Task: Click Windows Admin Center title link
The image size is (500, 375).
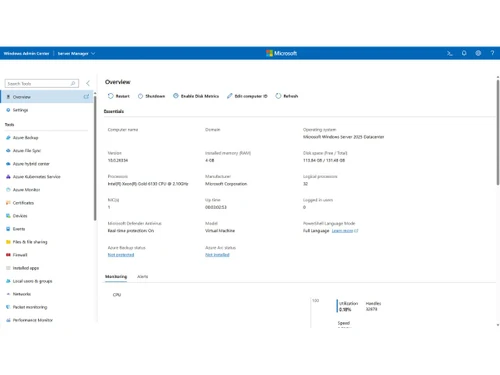Action: [x=26, y=53]
